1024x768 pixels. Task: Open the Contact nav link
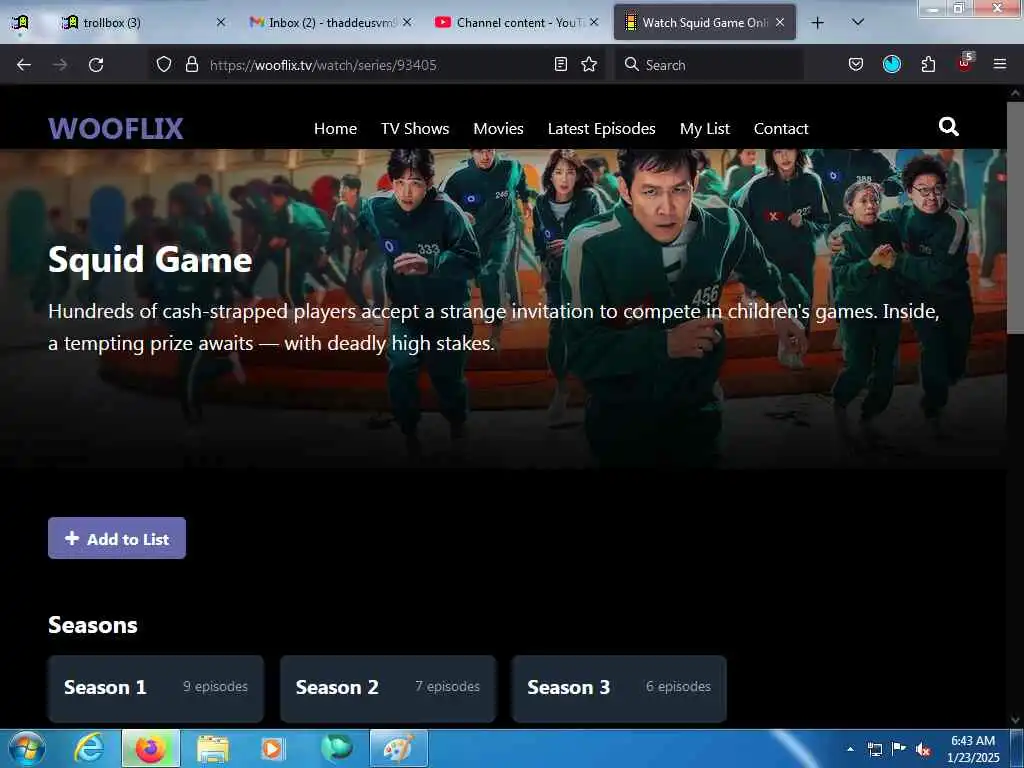coord(780,129)
